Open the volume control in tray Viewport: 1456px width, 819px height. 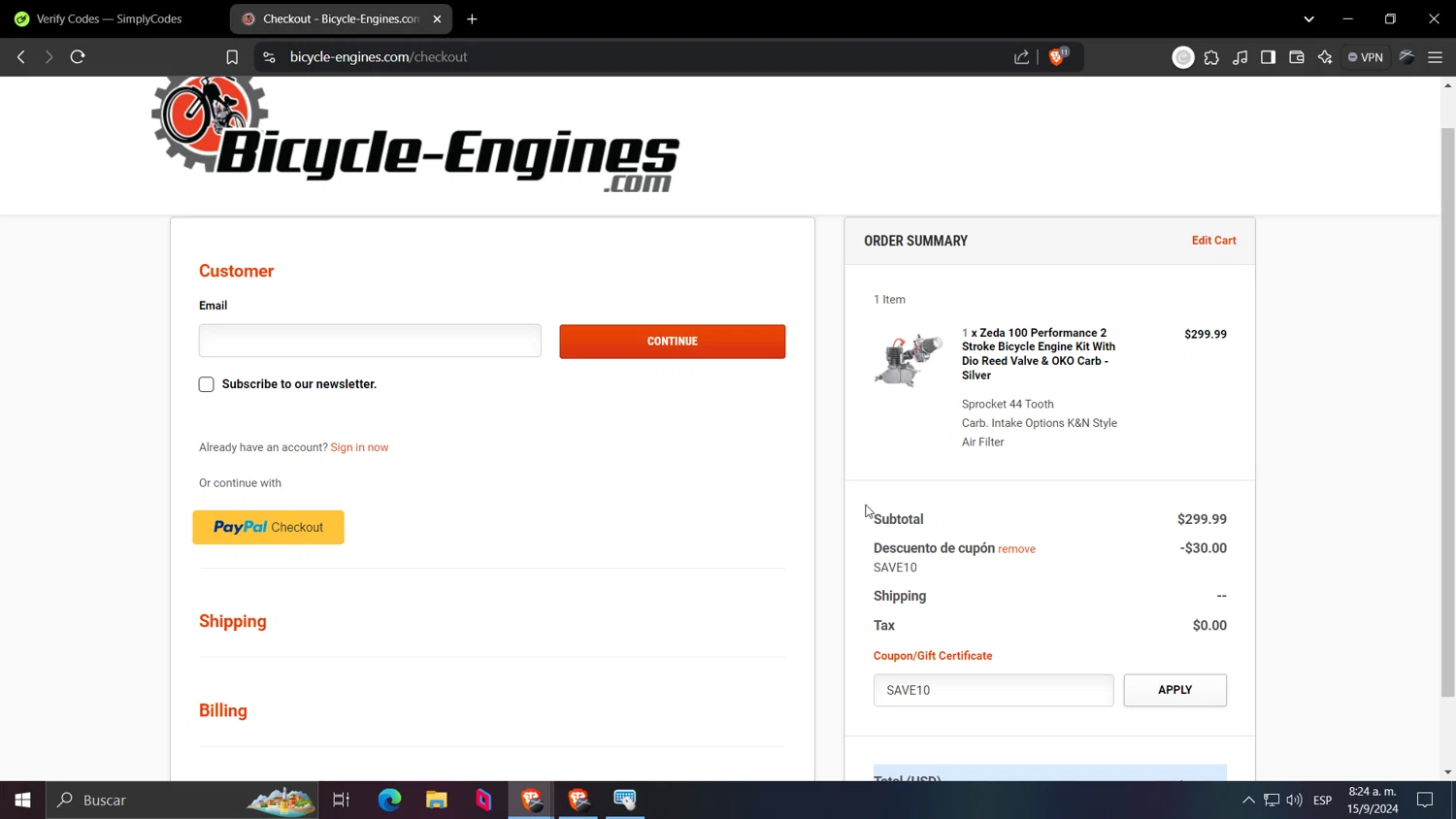(x=1294, y=801)
